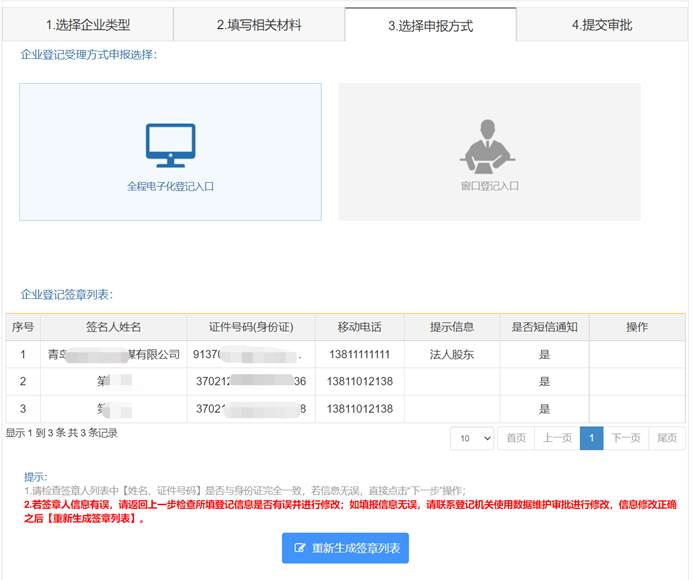692x580 pixels.
Task: Click the 签名人姓名 column header
Action: (113, 327)
